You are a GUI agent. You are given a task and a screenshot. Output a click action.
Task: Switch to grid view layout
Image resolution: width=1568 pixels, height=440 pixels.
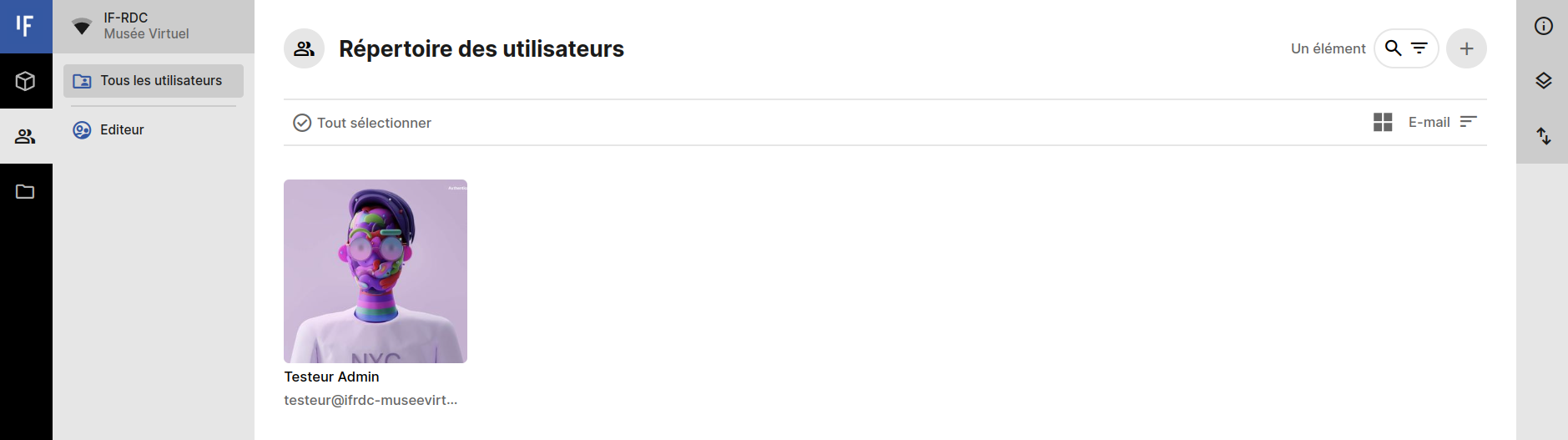coord(1383,123)
